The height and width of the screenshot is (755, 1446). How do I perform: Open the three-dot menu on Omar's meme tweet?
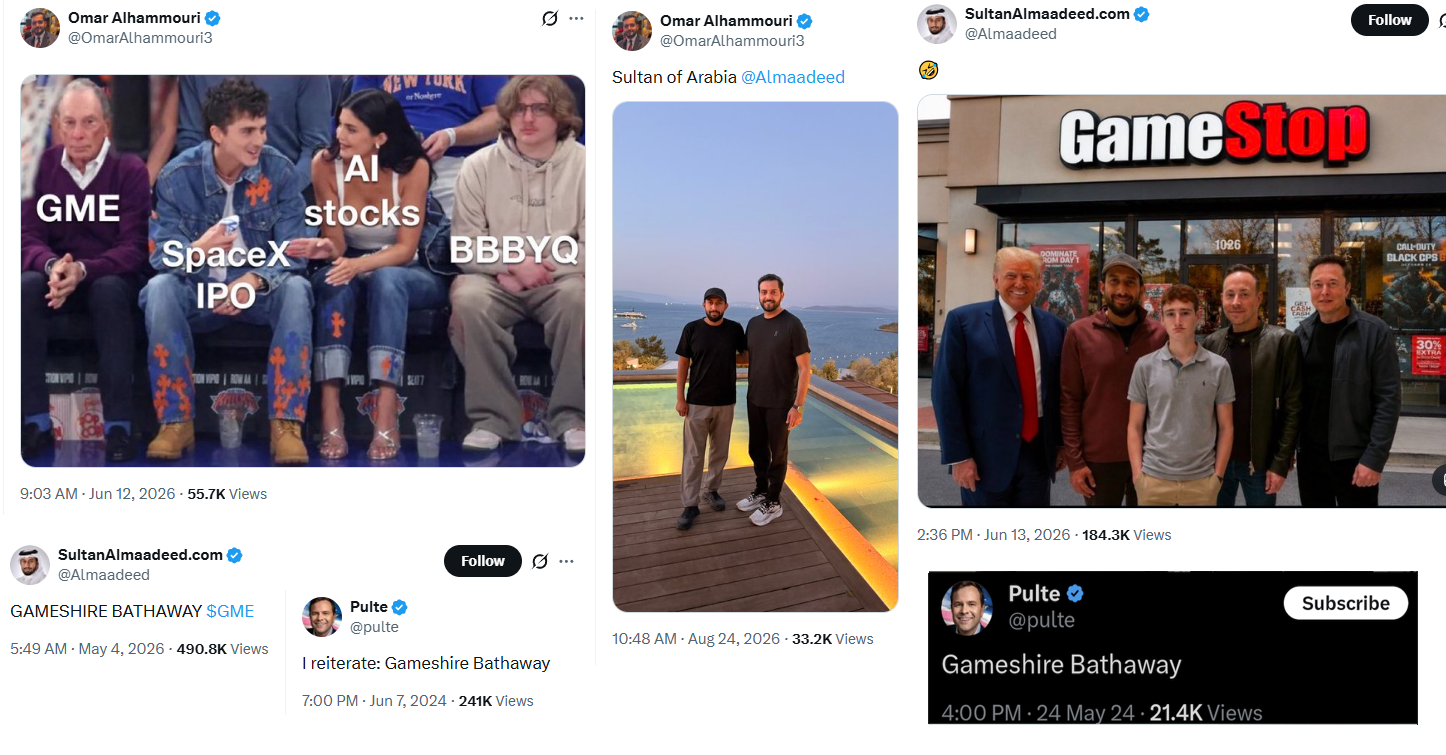(576, 18)
